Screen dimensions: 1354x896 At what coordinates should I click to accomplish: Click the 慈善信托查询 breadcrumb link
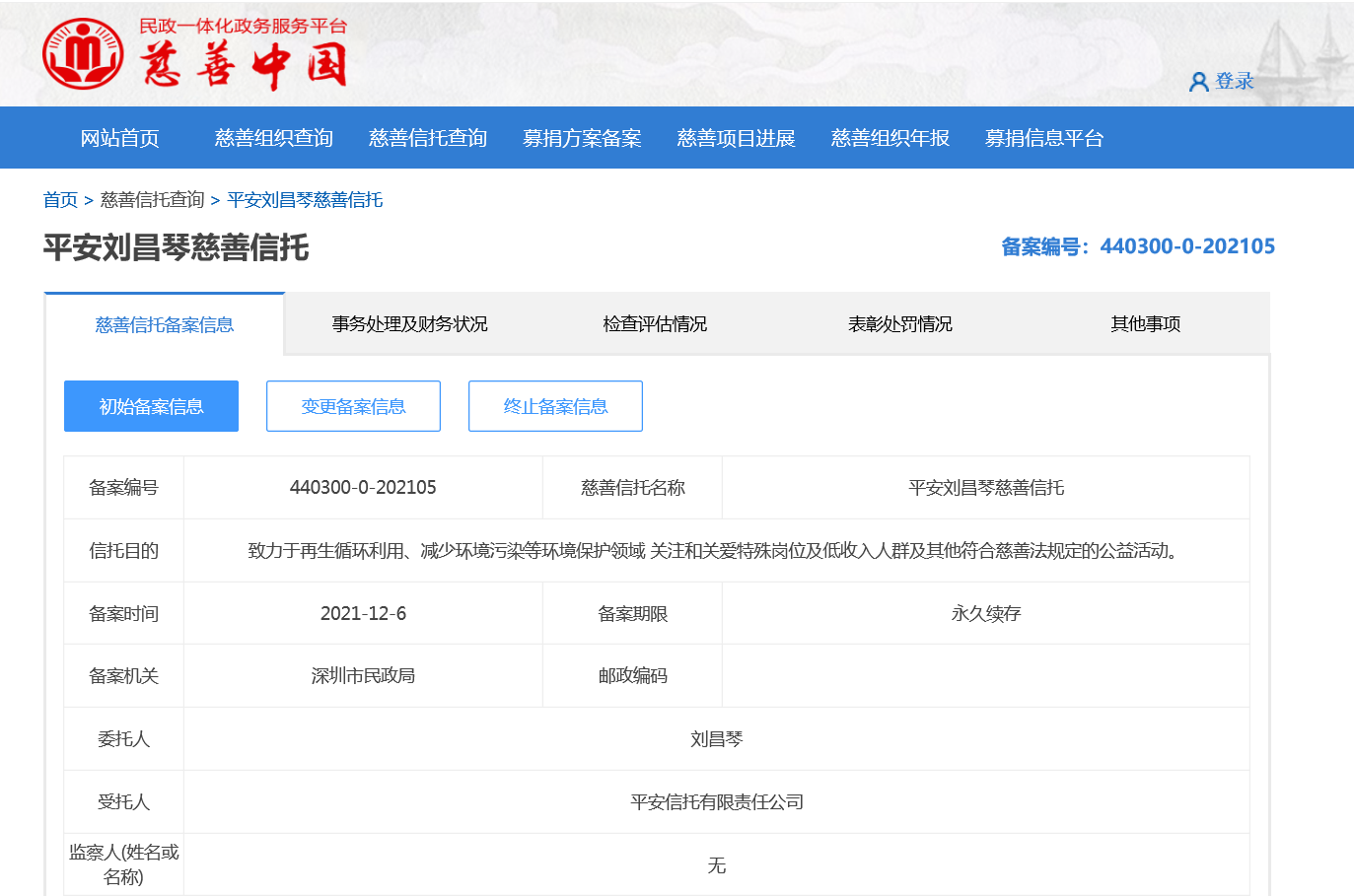(x=153, y=200)
